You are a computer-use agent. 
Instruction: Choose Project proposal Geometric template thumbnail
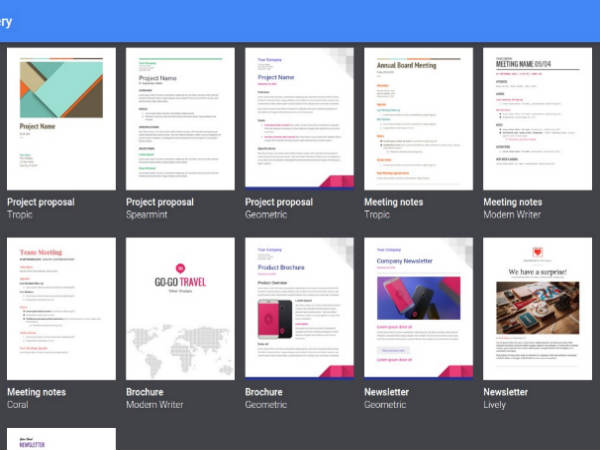pos(299,118)
